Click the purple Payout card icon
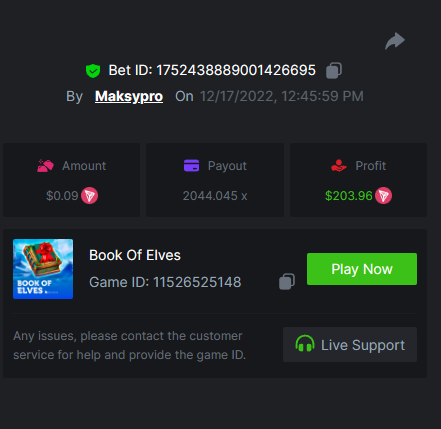 coord(191,165)
